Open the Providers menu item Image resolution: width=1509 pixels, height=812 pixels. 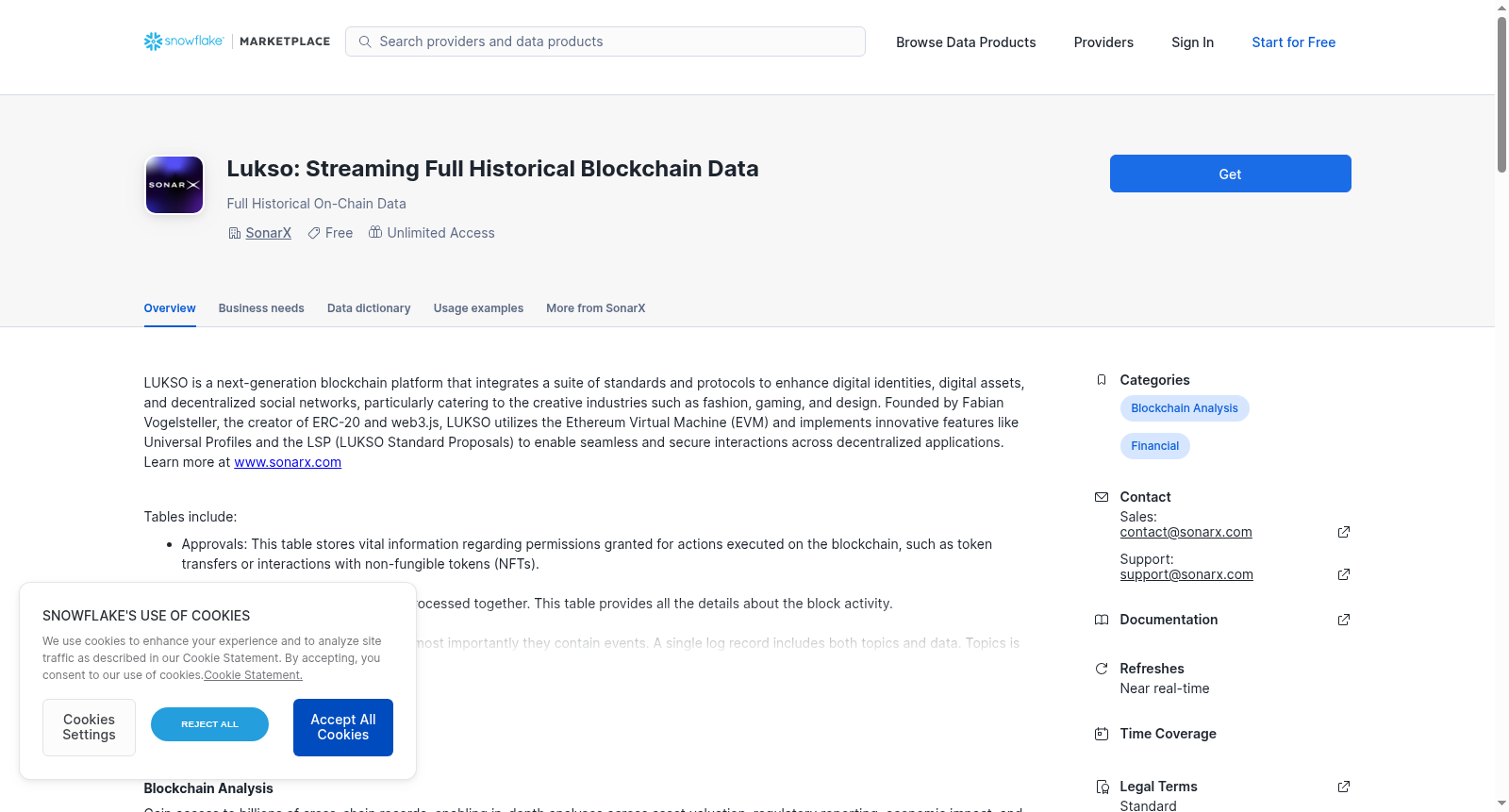(1103, 42)
